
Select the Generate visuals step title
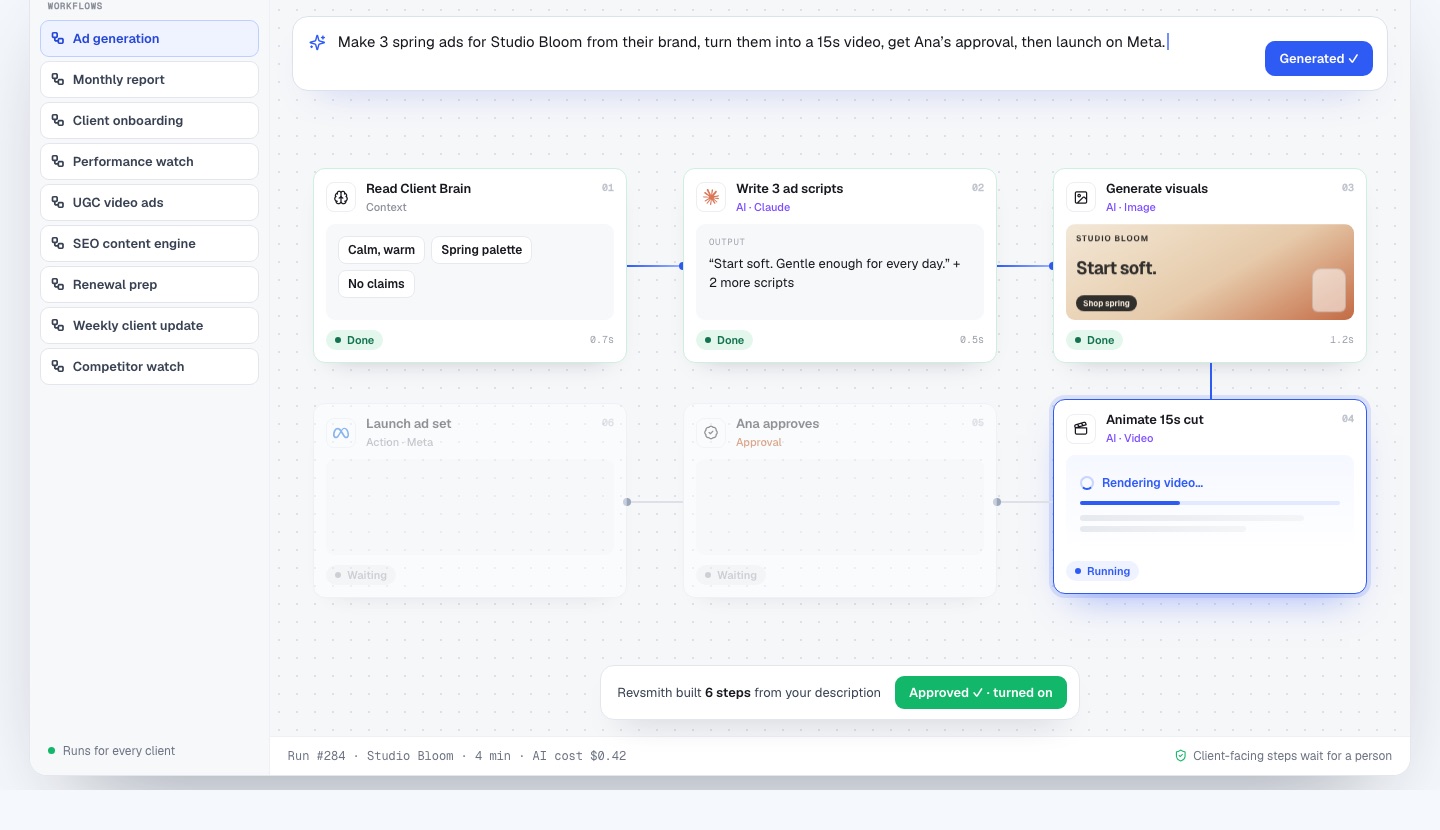(x=1157, y=188)
